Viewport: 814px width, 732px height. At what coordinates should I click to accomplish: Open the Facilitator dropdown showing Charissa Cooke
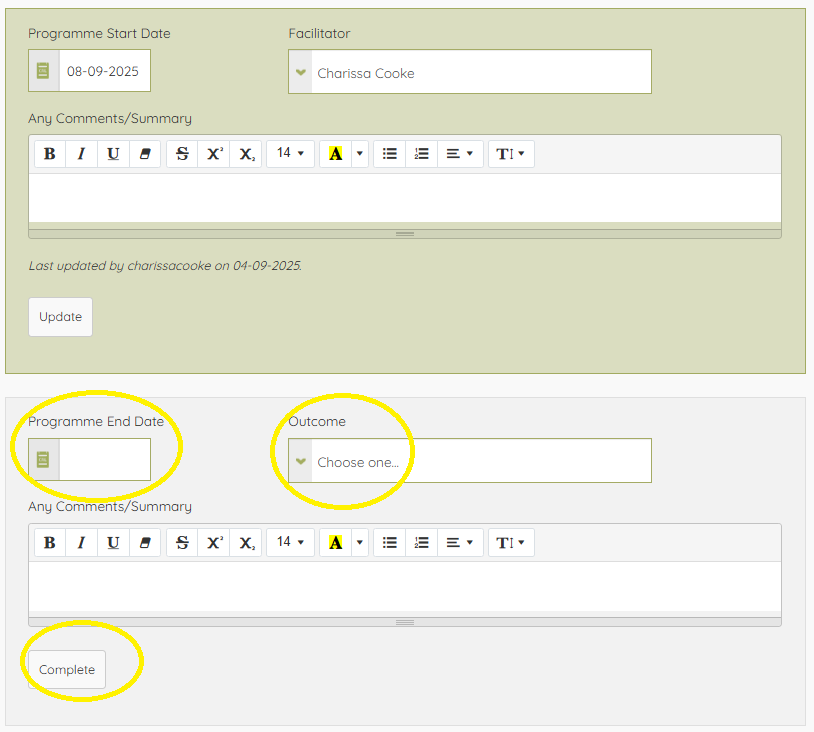point(470,73)
